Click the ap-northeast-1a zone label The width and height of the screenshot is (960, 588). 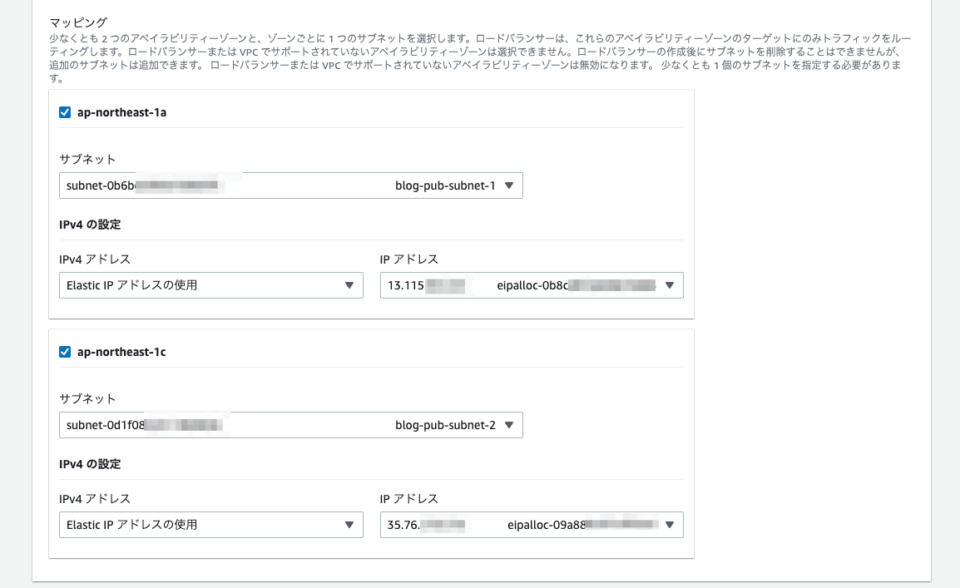[122, 113]
